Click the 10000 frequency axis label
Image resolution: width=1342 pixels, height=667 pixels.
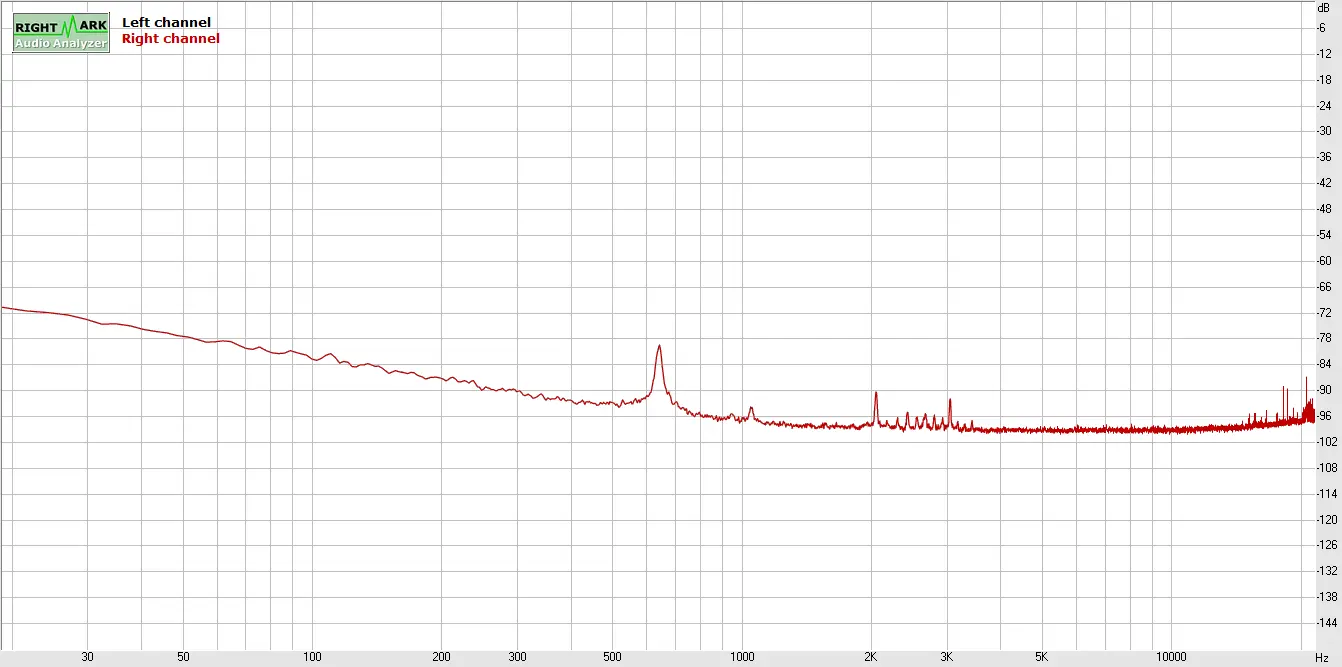[x=1171, y=657]
